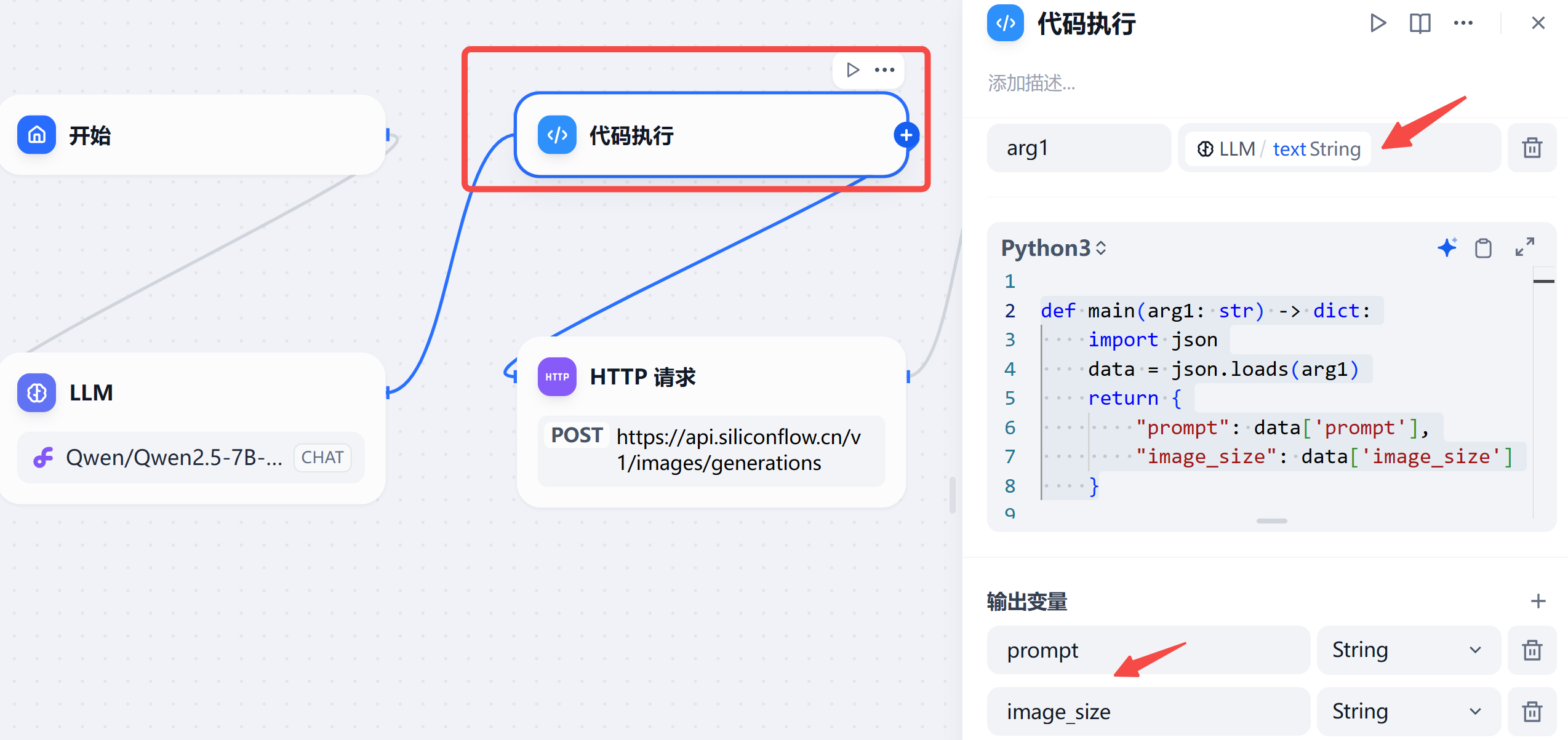Screen dimensions: 1568x740
Task: Run the code node from panel header
Action: coord(1378,23)
